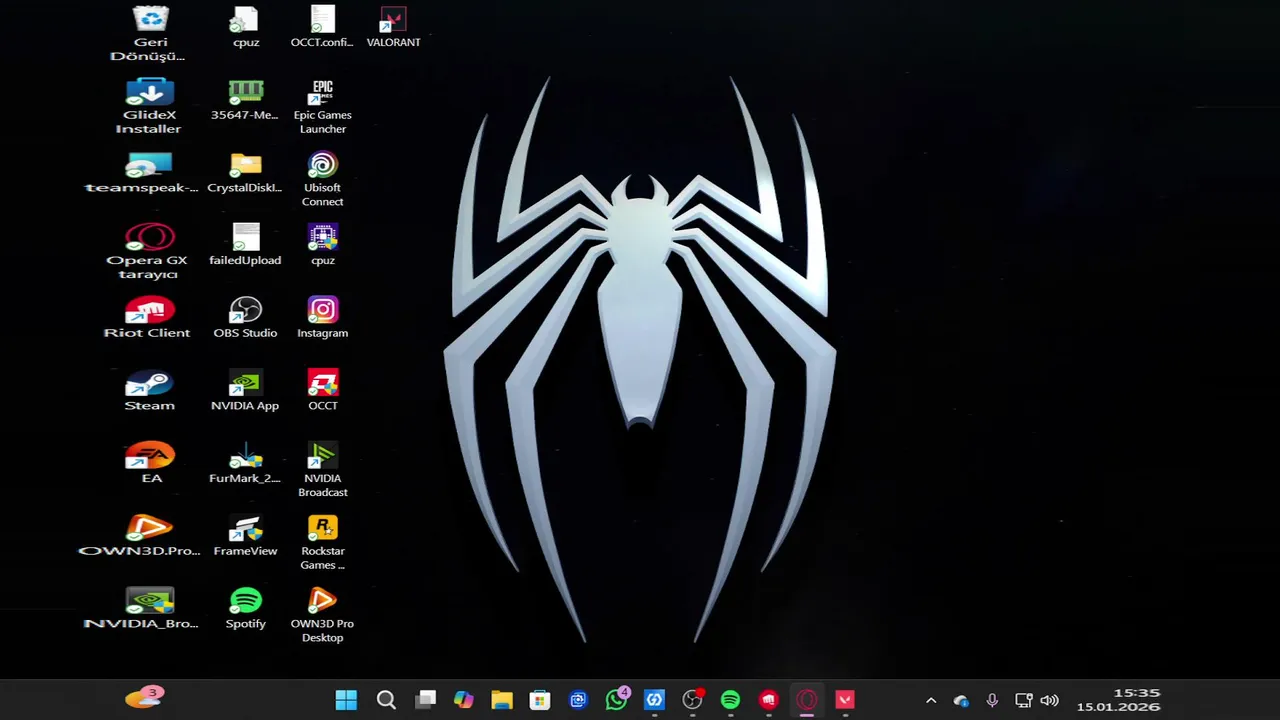This screenshot has width=1280, height=720.
Task: Select the Recycle Bin (Geri Dönüşü...) desktop icon
Action: [x=150, y=33]
